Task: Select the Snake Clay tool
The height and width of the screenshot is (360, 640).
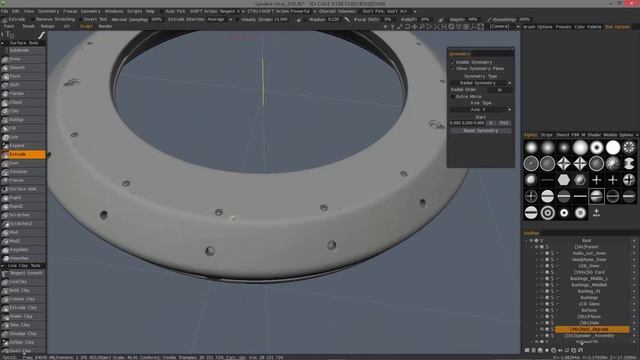Action: tap(23, 316)
